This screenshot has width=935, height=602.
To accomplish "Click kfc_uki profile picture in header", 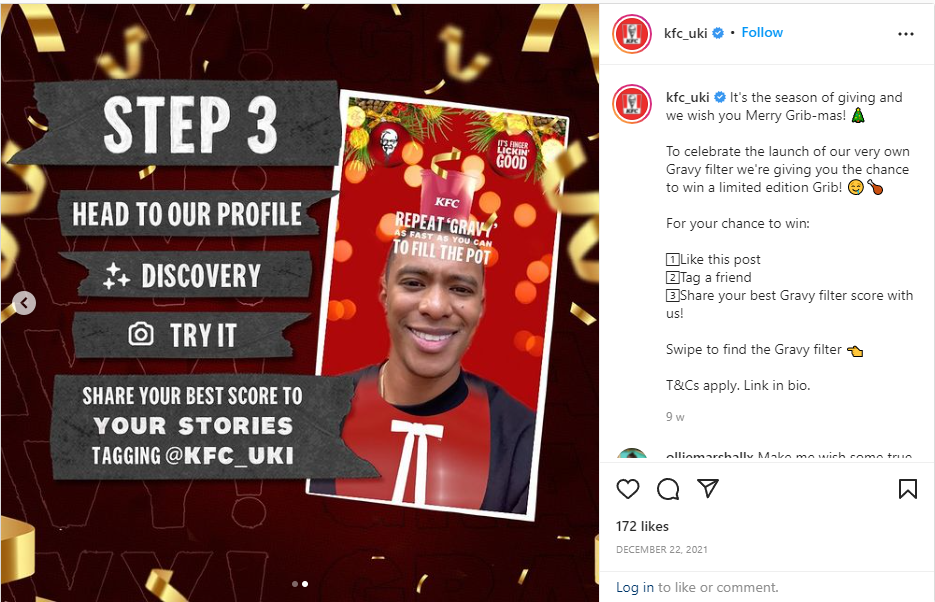I will coord(632,34).
